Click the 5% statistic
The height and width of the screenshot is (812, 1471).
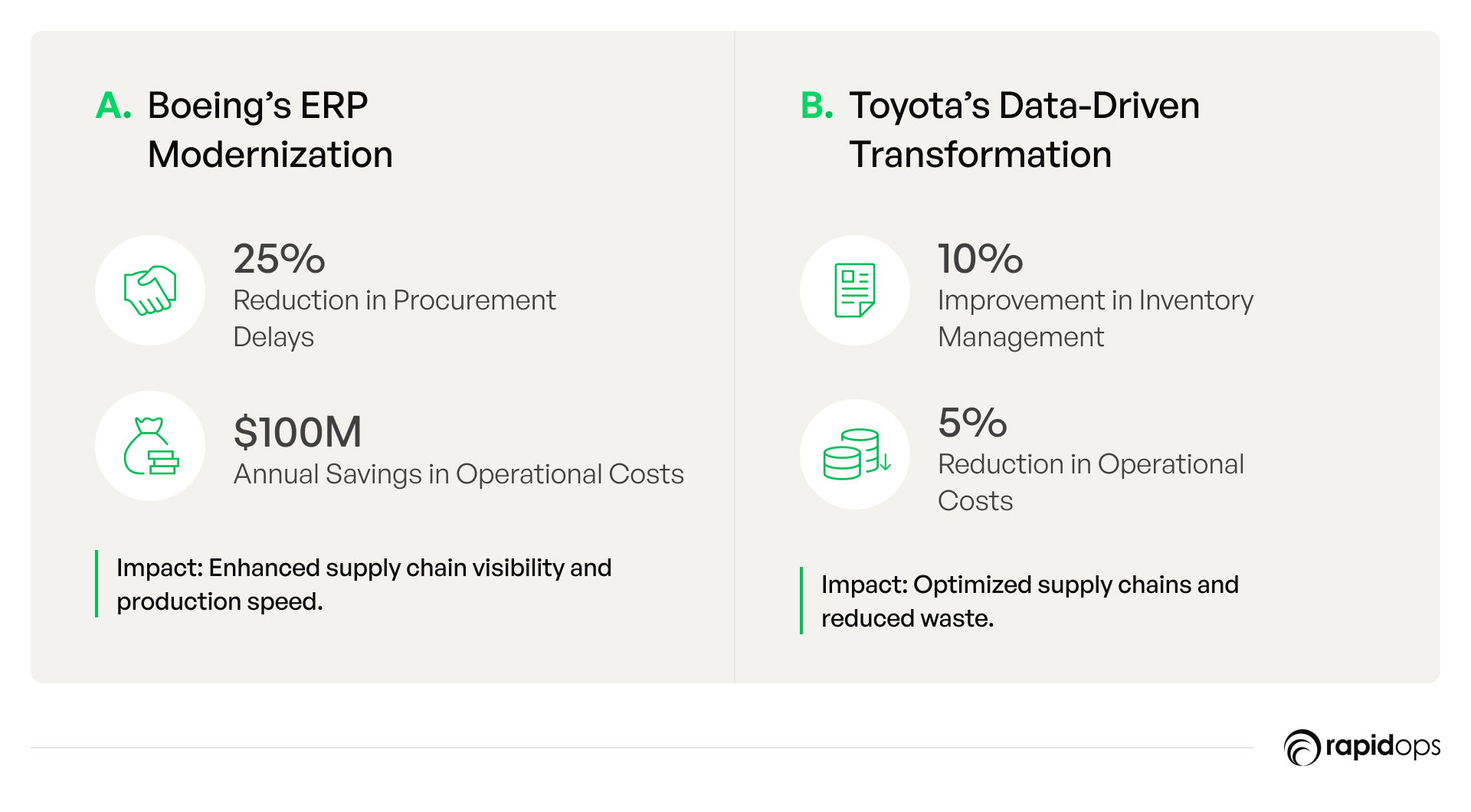(x=972, y=423)
